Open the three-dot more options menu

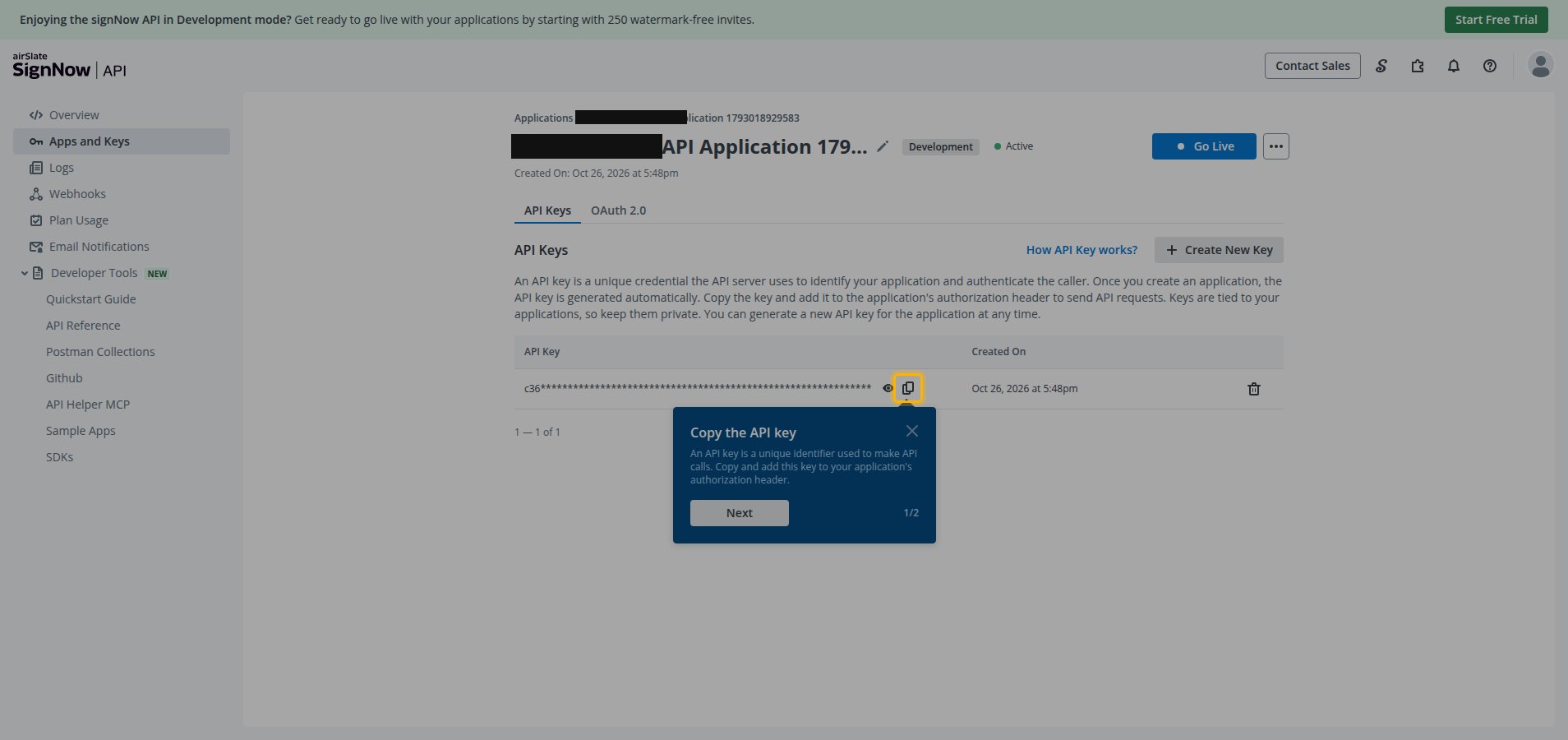[1275, 146]
